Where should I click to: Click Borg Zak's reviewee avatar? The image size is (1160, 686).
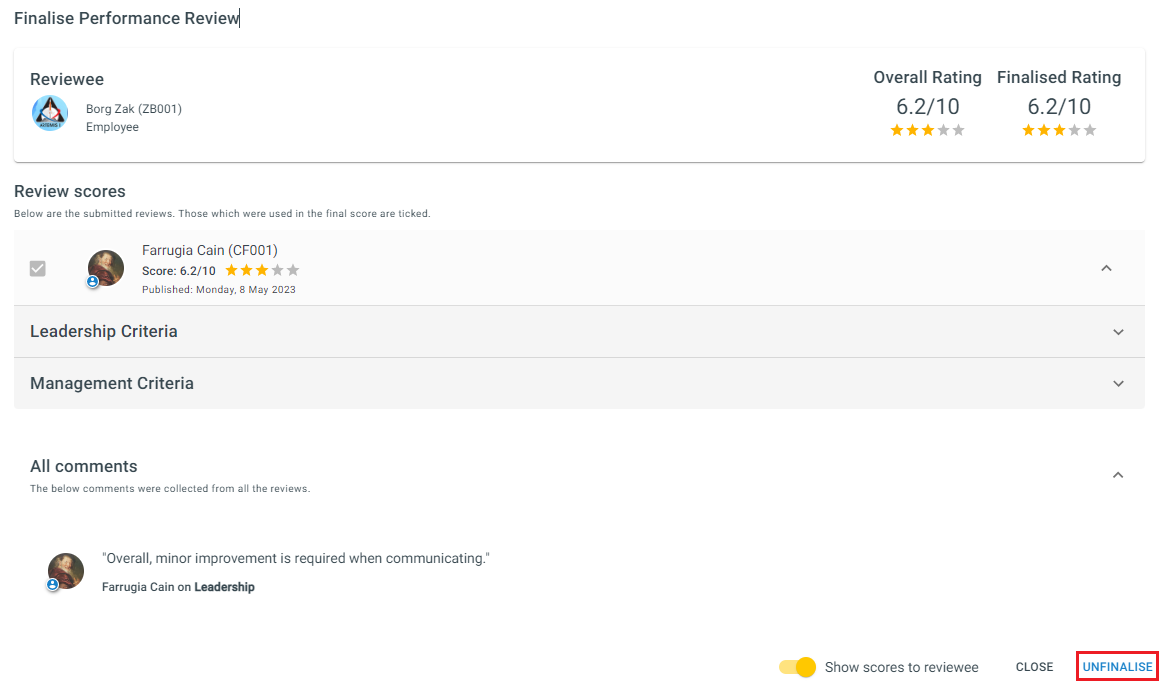pos(50,114)
